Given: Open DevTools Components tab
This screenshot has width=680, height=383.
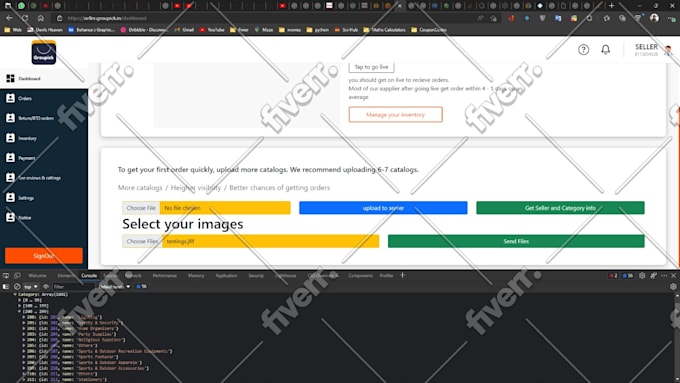Looking at the screenshot, I should point(360,275).
